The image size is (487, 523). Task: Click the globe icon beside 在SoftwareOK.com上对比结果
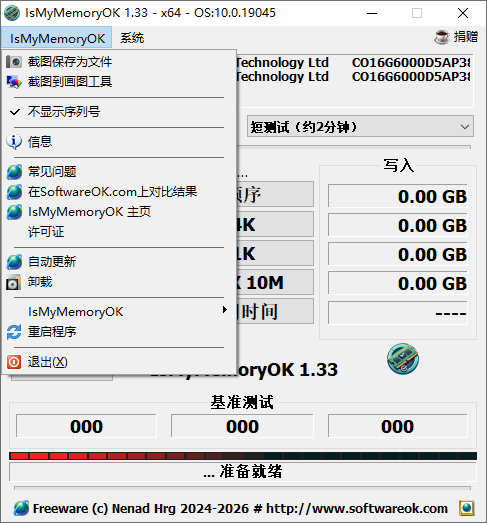tap(14, 192)
